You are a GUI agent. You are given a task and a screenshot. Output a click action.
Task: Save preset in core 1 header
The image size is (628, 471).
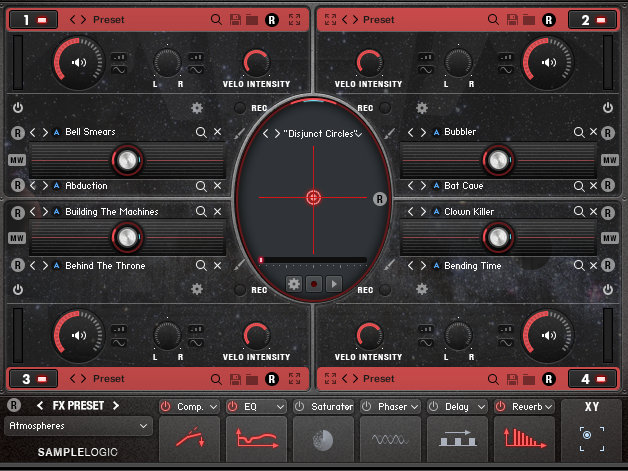pyautogui.click(x=235, y=20)
